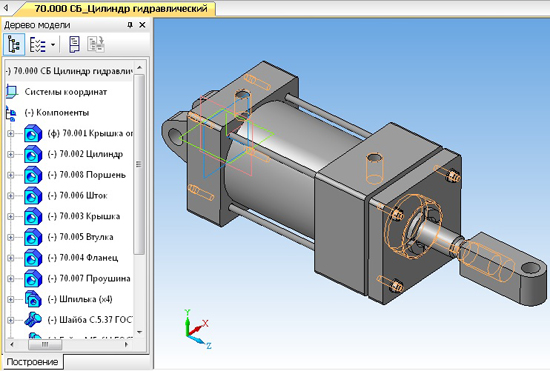This screenshot has width=550, height=371.
Task: Select the 70.000 СБ_Цилиндр гидравлический document tab
Action: pyautogui.click(x=121, y=8)
